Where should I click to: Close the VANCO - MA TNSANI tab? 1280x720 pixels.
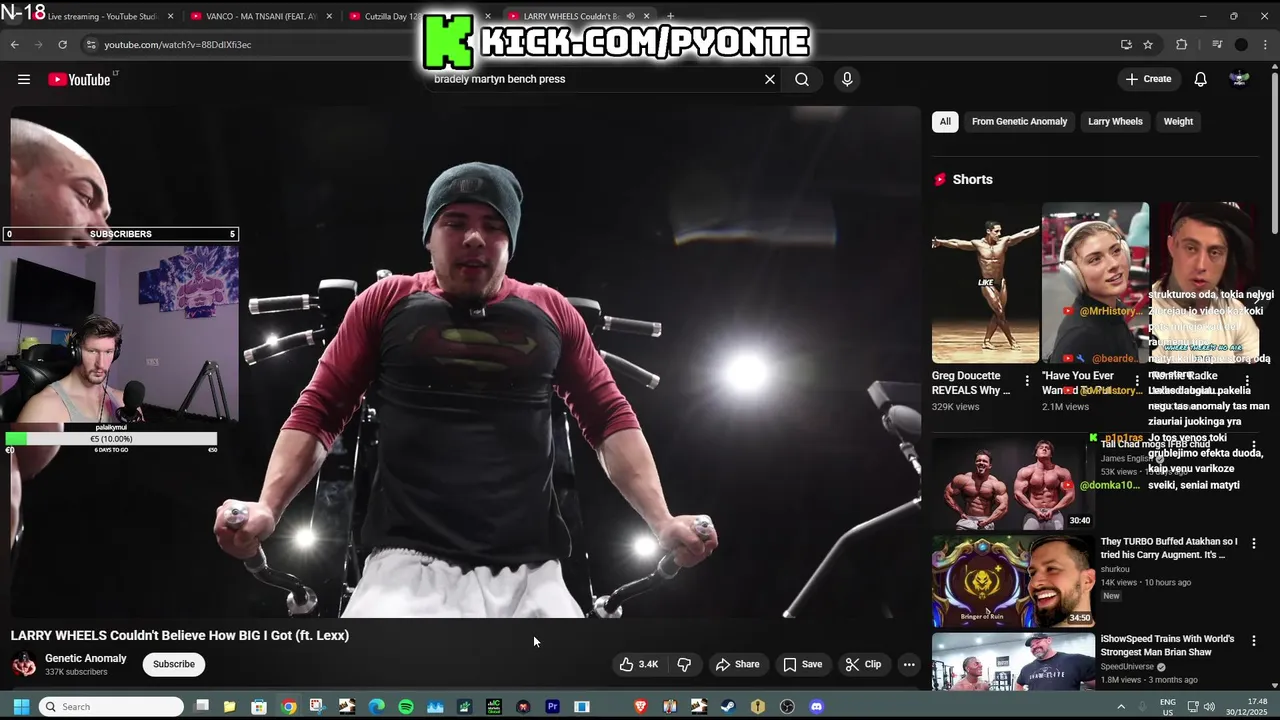(330, 16)
